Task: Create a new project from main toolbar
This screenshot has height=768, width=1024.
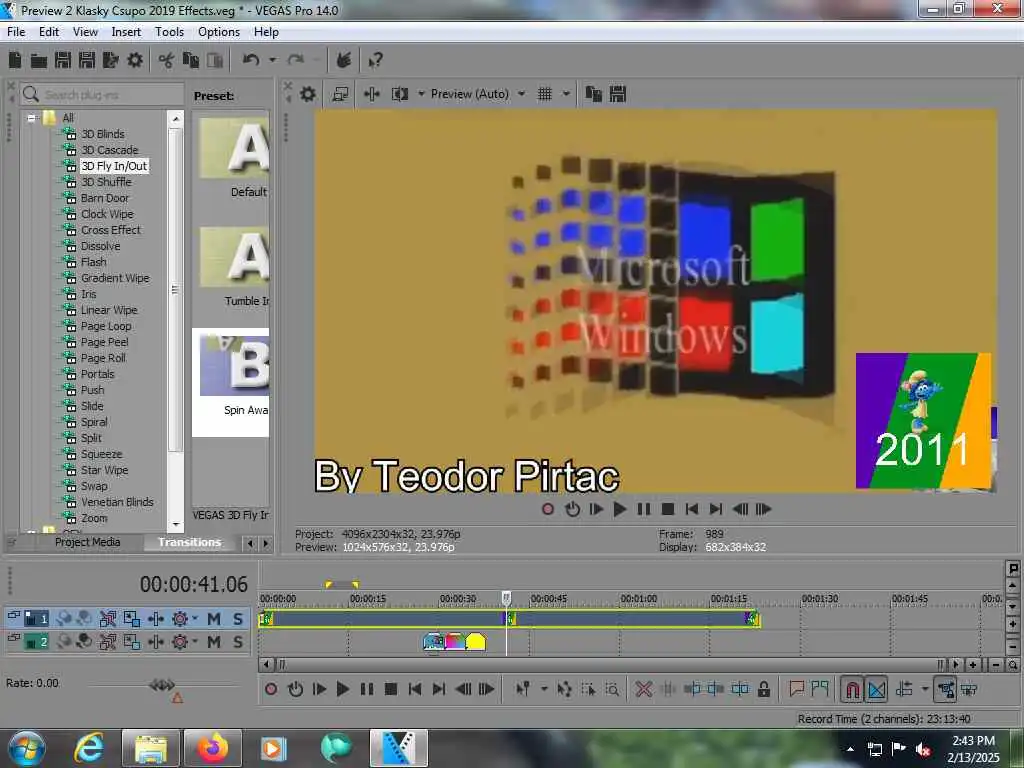Action: tap(15, 61)
